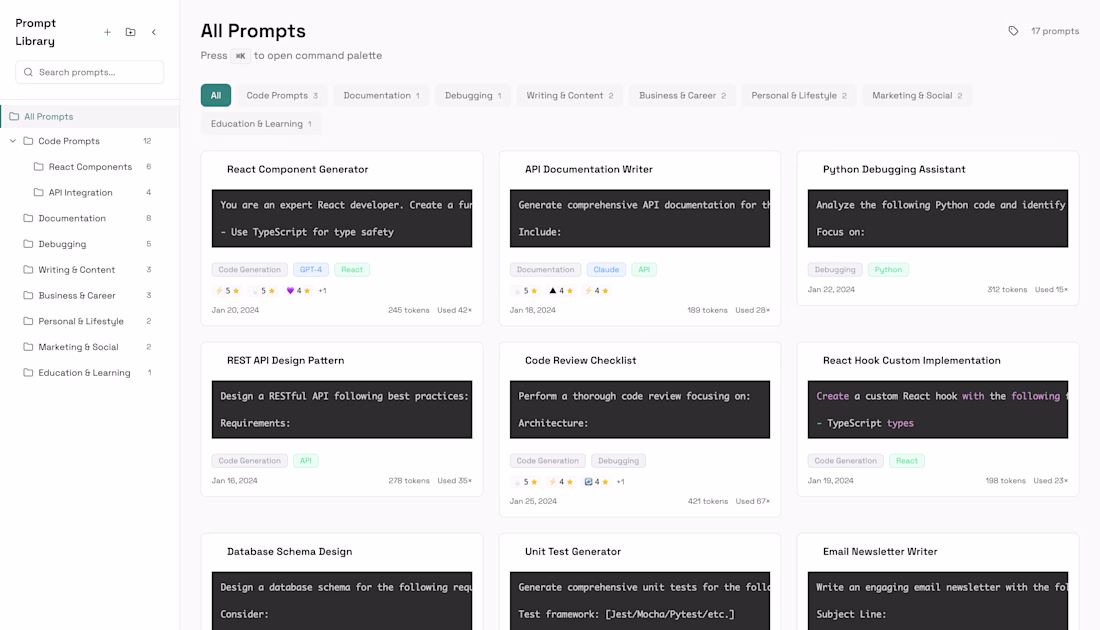This screenshot has height=630, width=1100.
Task: Collapse the sidebar using the left chevron
Action: [x=154, y=32]
